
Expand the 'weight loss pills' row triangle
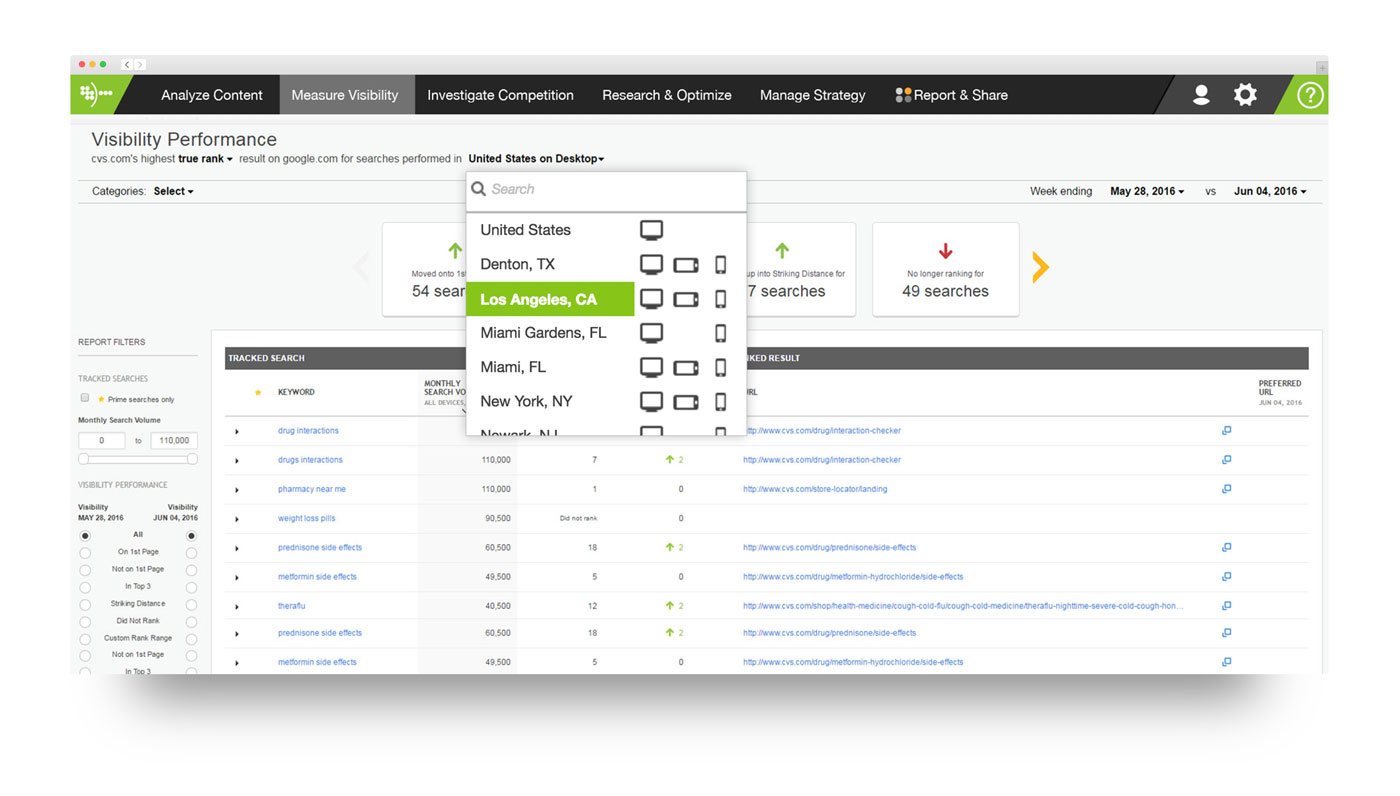[x=237, y=519]
